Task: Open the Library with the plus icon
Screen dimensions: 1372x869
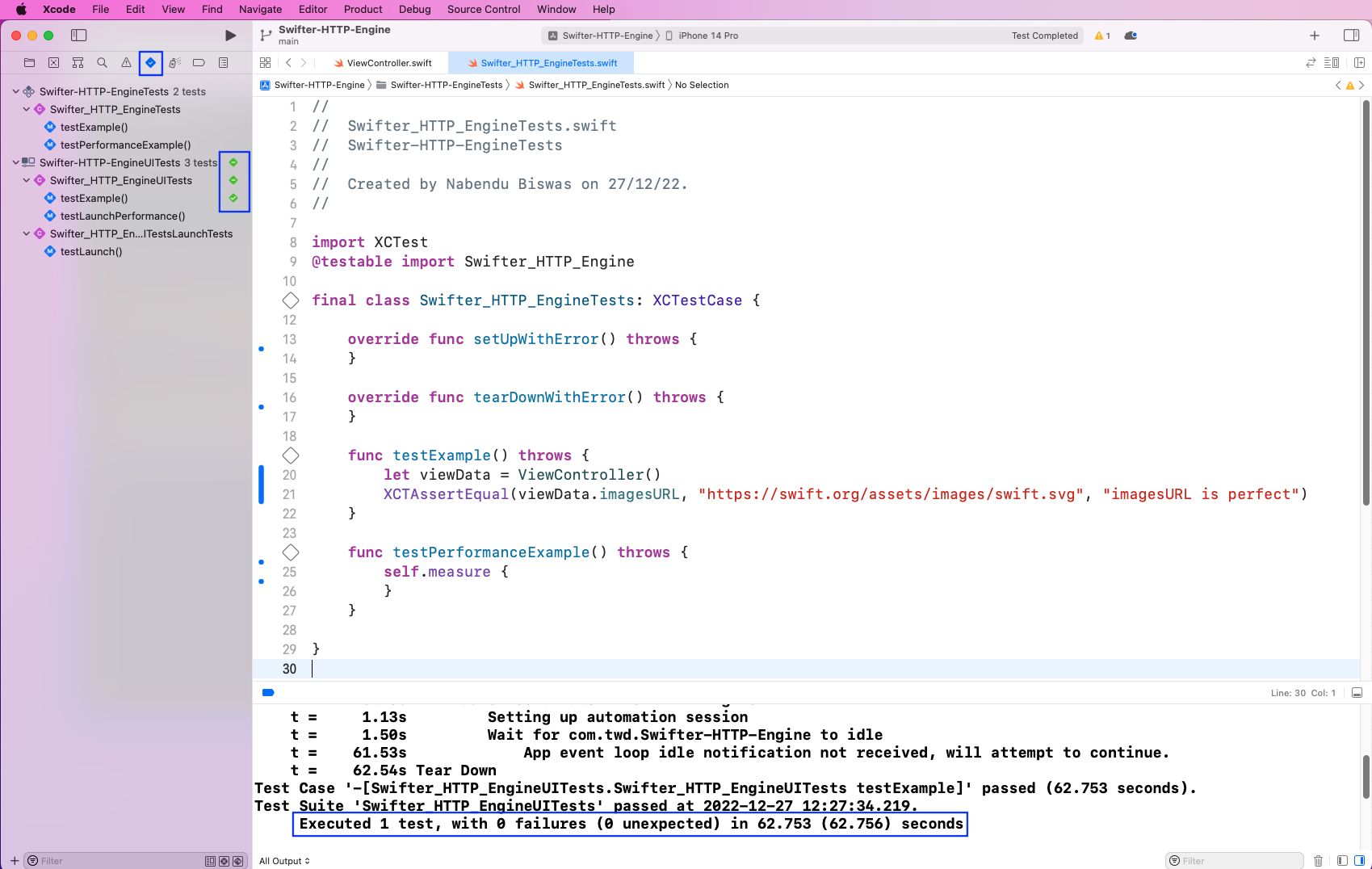Action: point(1315,36)
